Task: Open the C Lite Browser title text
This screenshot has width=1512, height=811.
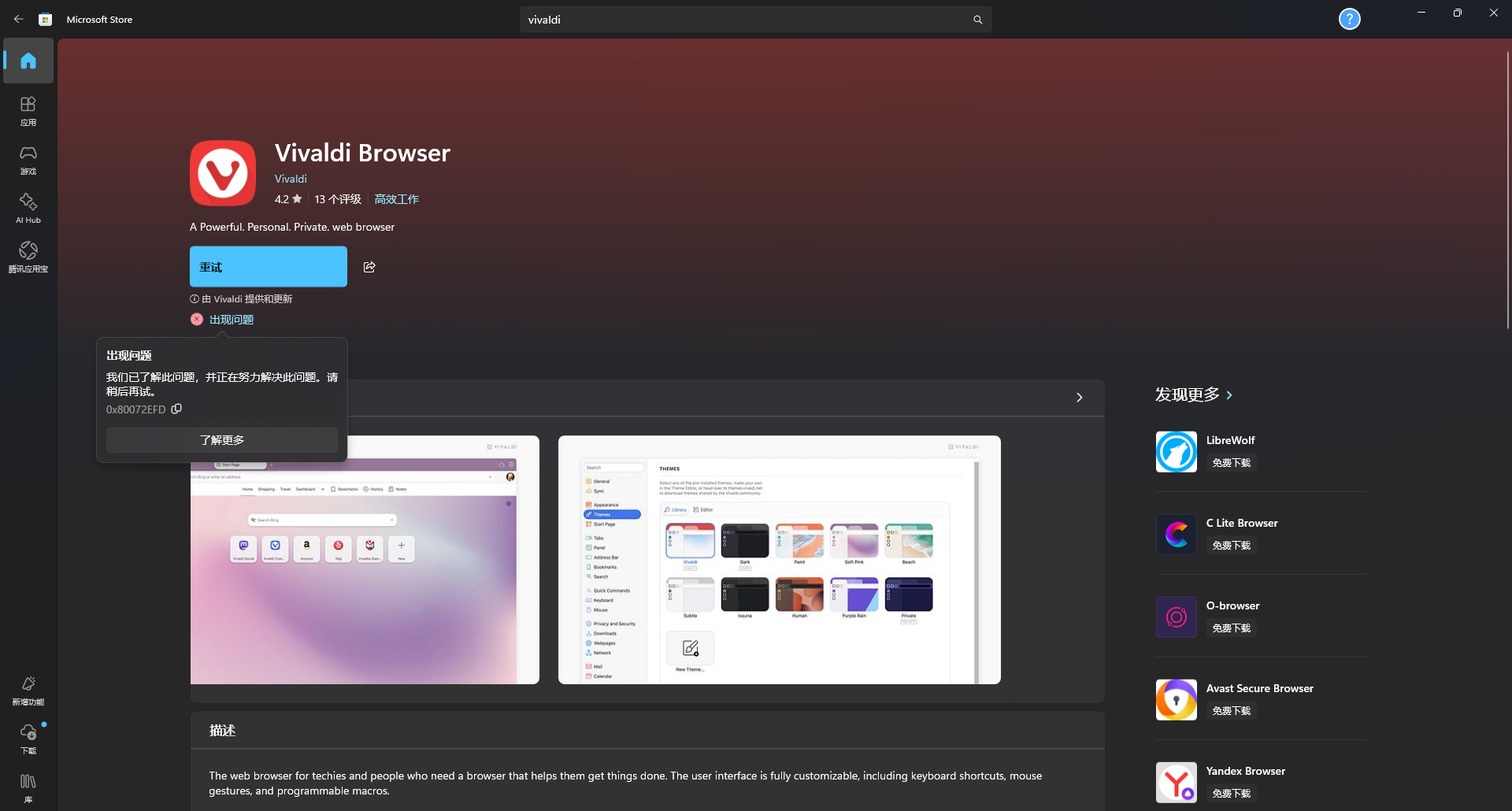Action: pyautogui.click(x=1242, y=523)
